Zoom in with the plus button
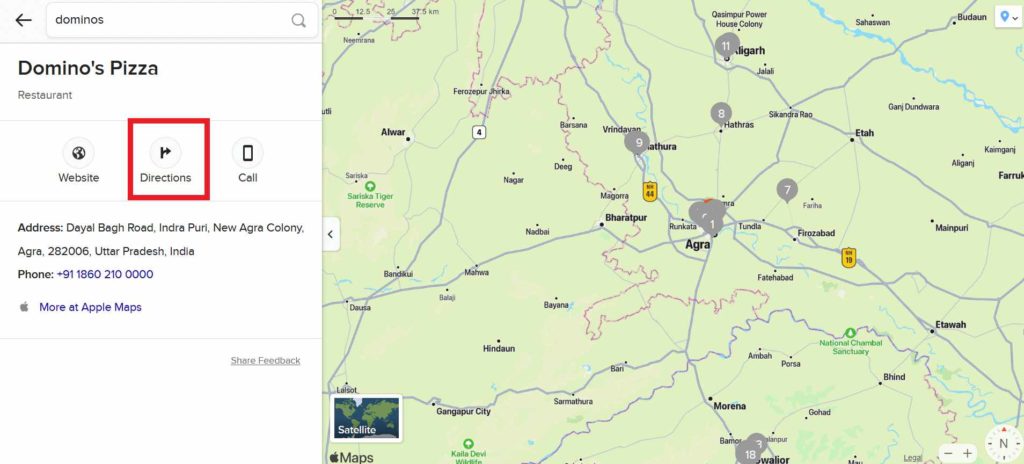This screenshot has width=1024, height=464. (967, 453)
